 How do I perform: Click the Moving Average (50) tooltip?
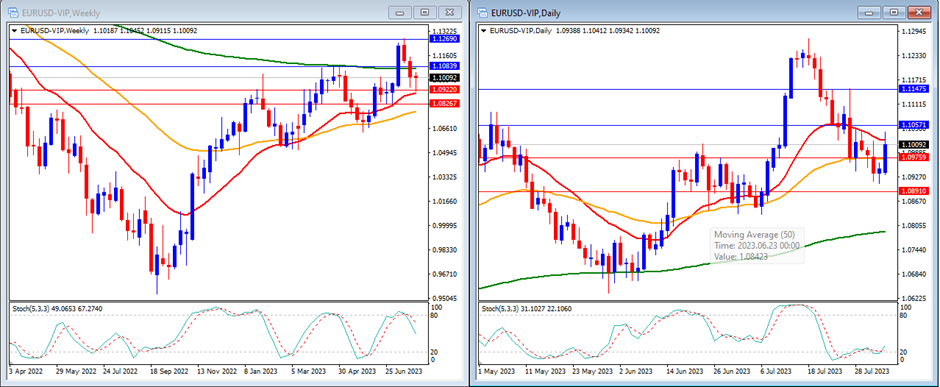tap(758, 245)
